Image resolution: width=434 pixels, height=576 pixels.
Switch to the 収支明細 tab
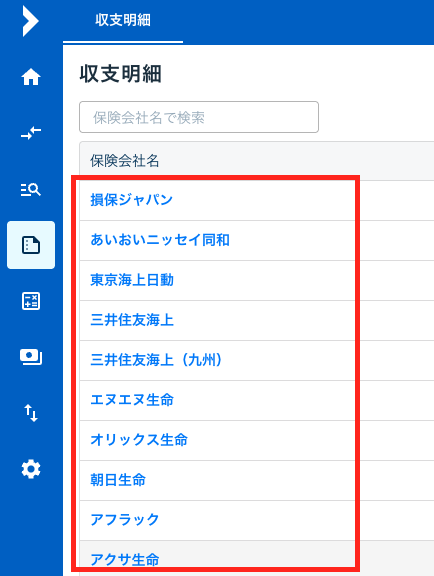coord(123,20)
